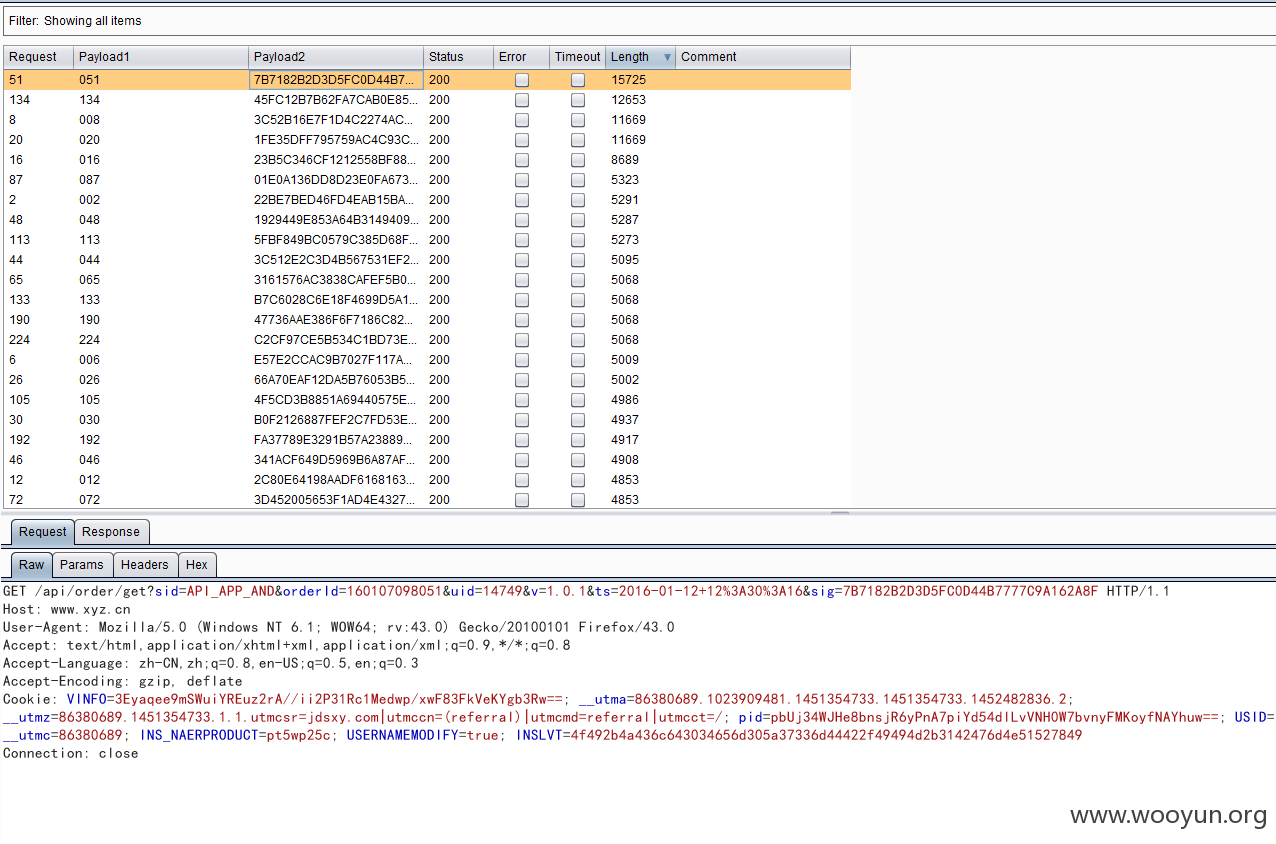Select the Request tab
Image resolution: width=1276 pixels, height=844 pixels.
pos(43,532)
